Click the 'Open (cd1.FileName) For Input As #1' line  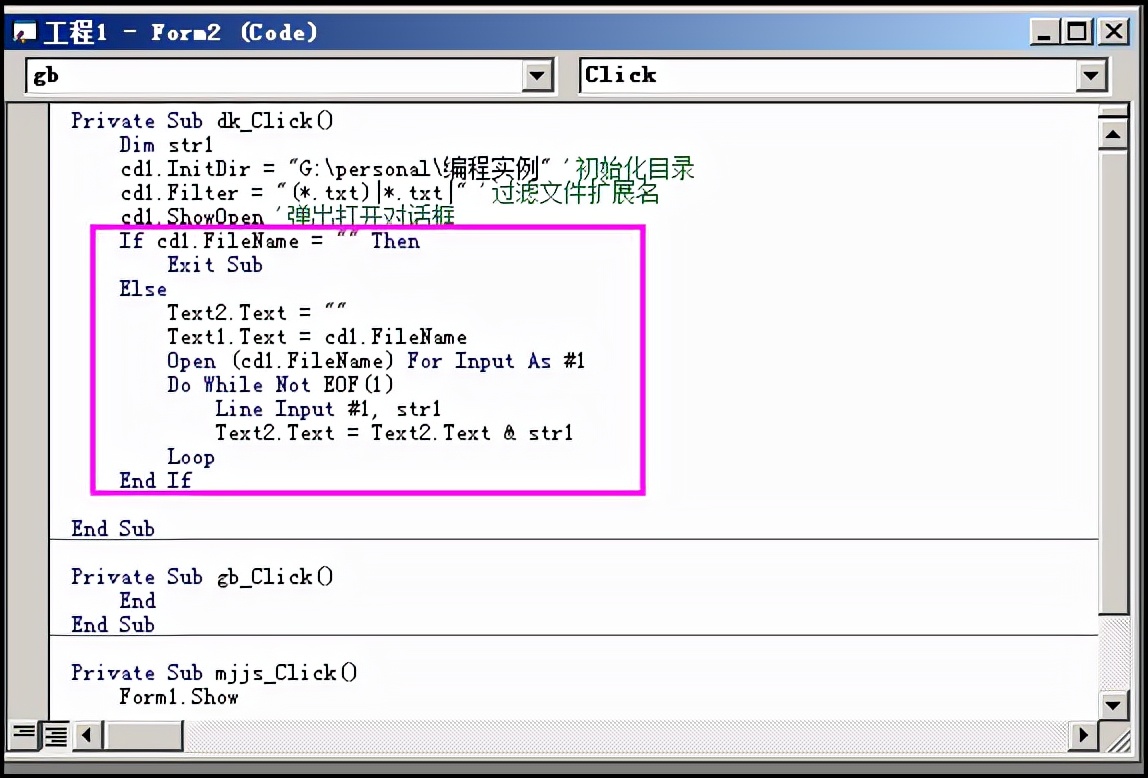click(376, 361)
